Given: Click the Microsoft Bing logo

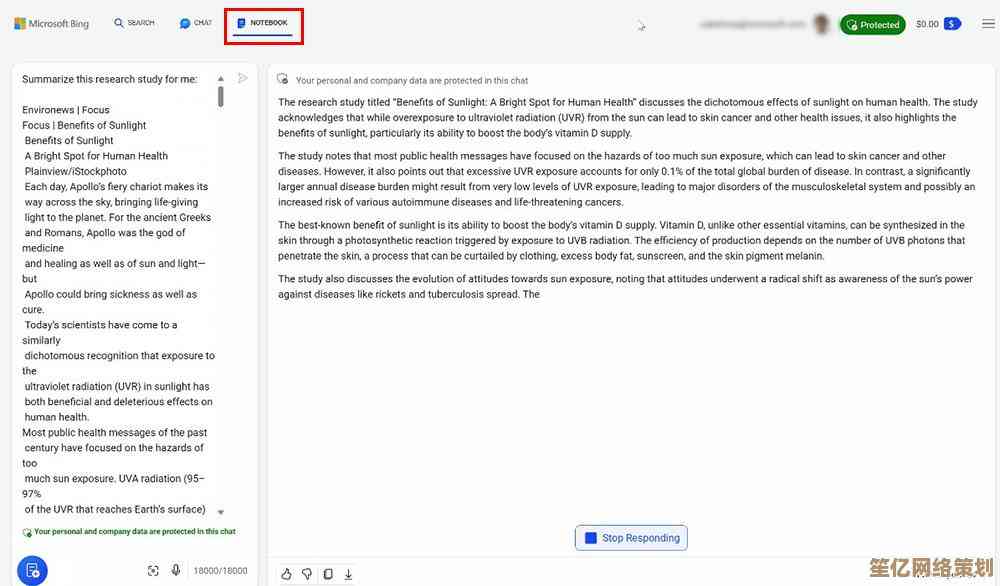Looking at the screenshot, I should click(x=52, y=24).
